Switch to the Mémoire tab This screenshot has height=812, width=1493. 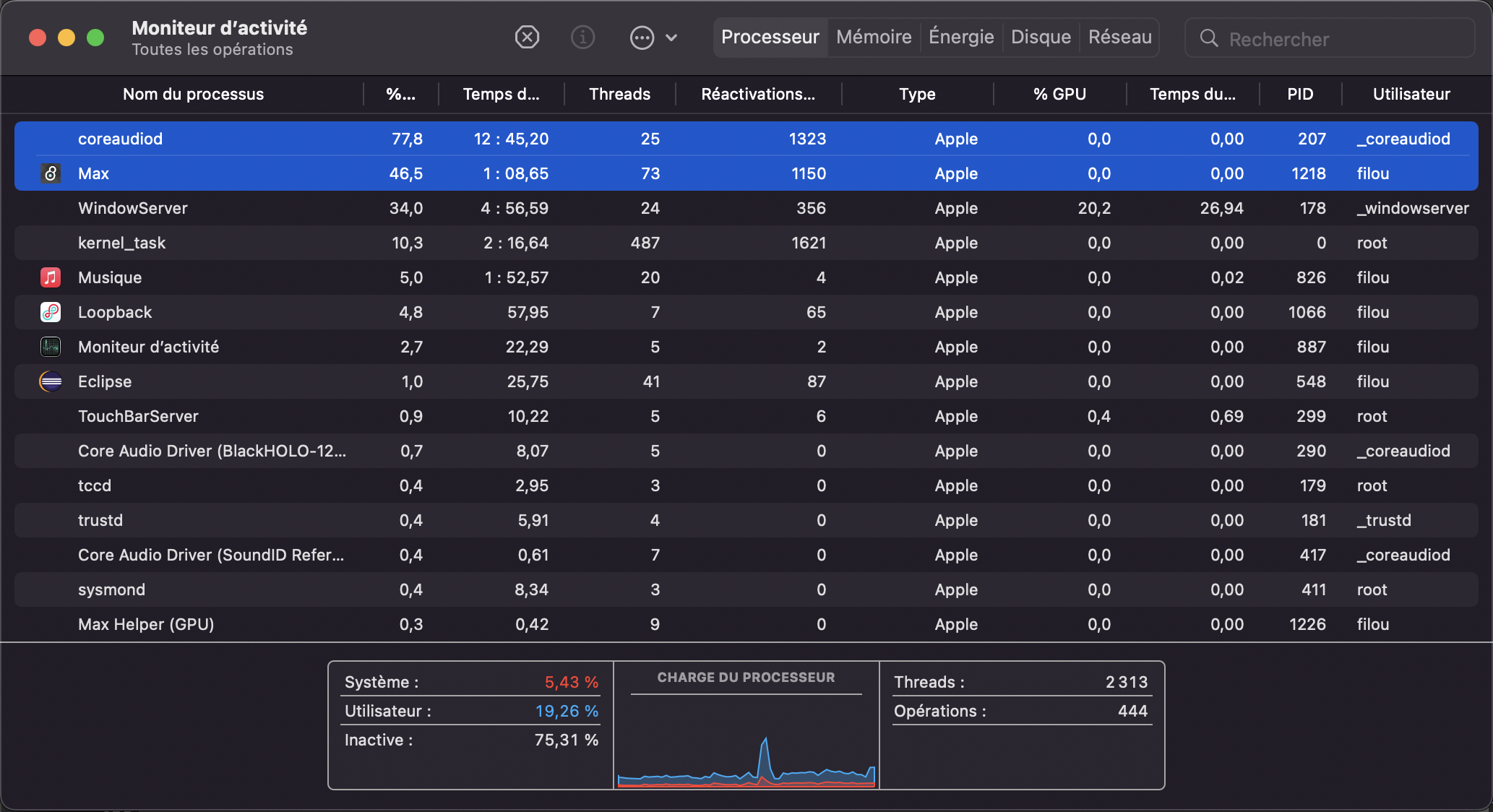click(874, 37)
